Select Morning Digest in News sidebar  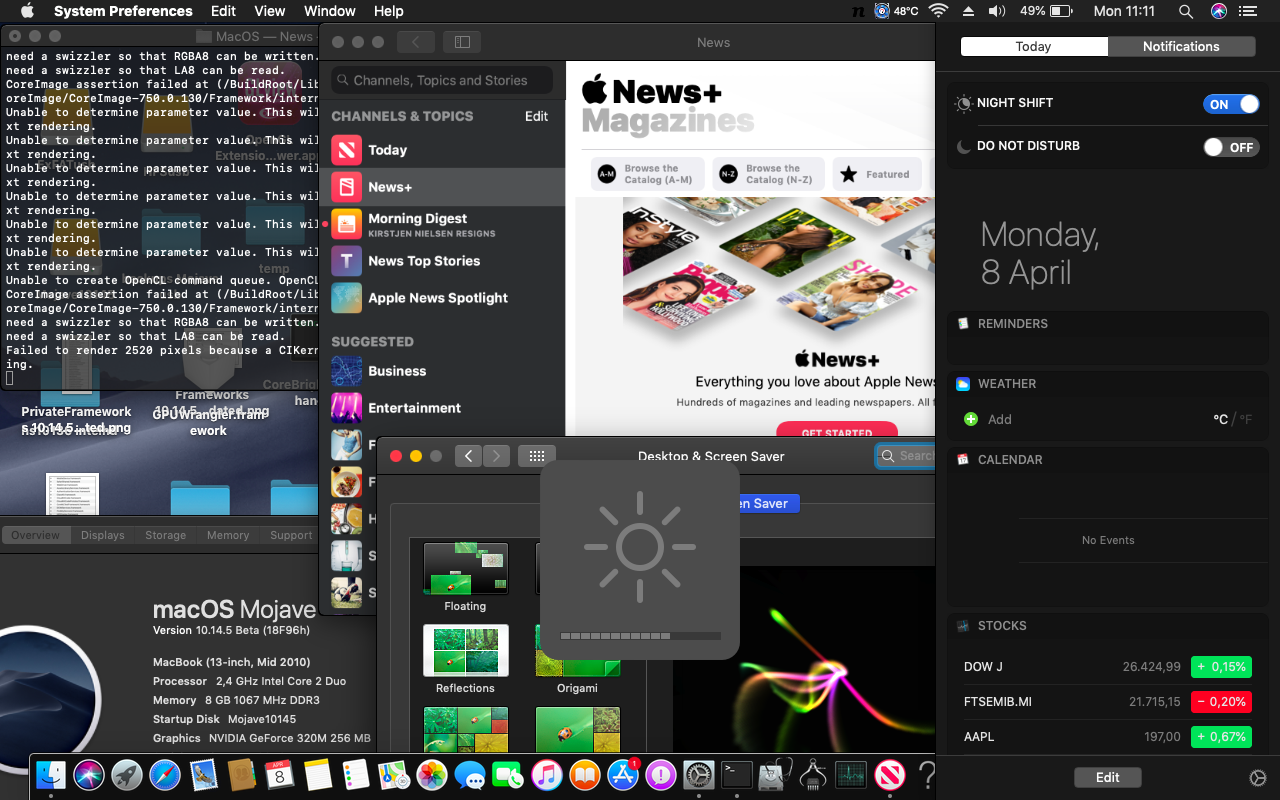443,224
